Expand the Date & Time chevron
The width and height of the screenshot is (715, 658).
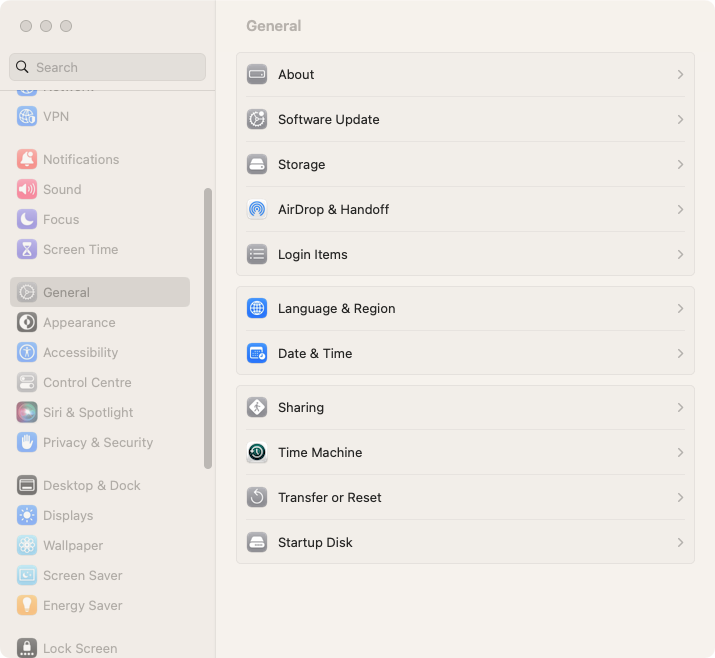pos(680,353)
